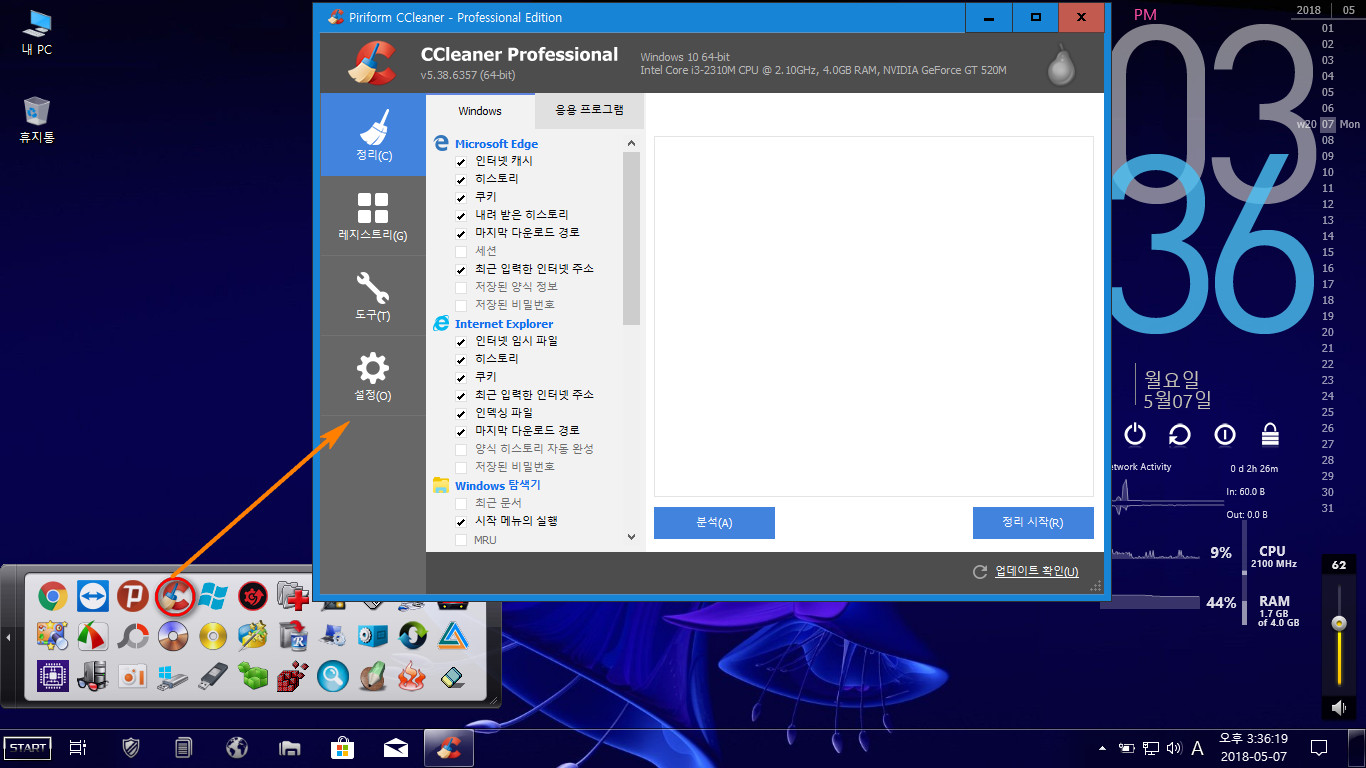The image size is (1366, 768).
Task: Open the black and red gear dock icon
Action: pos(253,597)
